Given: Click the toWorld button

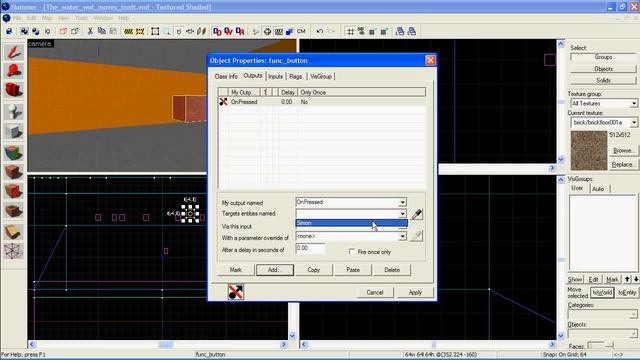Looking at the screenshot, I should coord(602,292).
